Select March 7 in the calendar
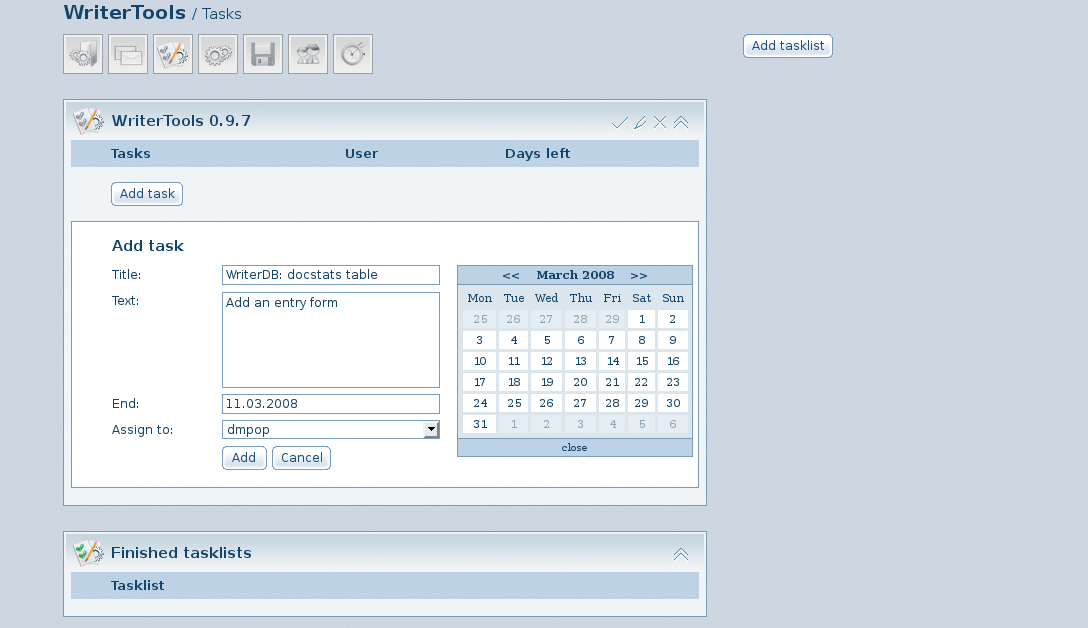 611,340
